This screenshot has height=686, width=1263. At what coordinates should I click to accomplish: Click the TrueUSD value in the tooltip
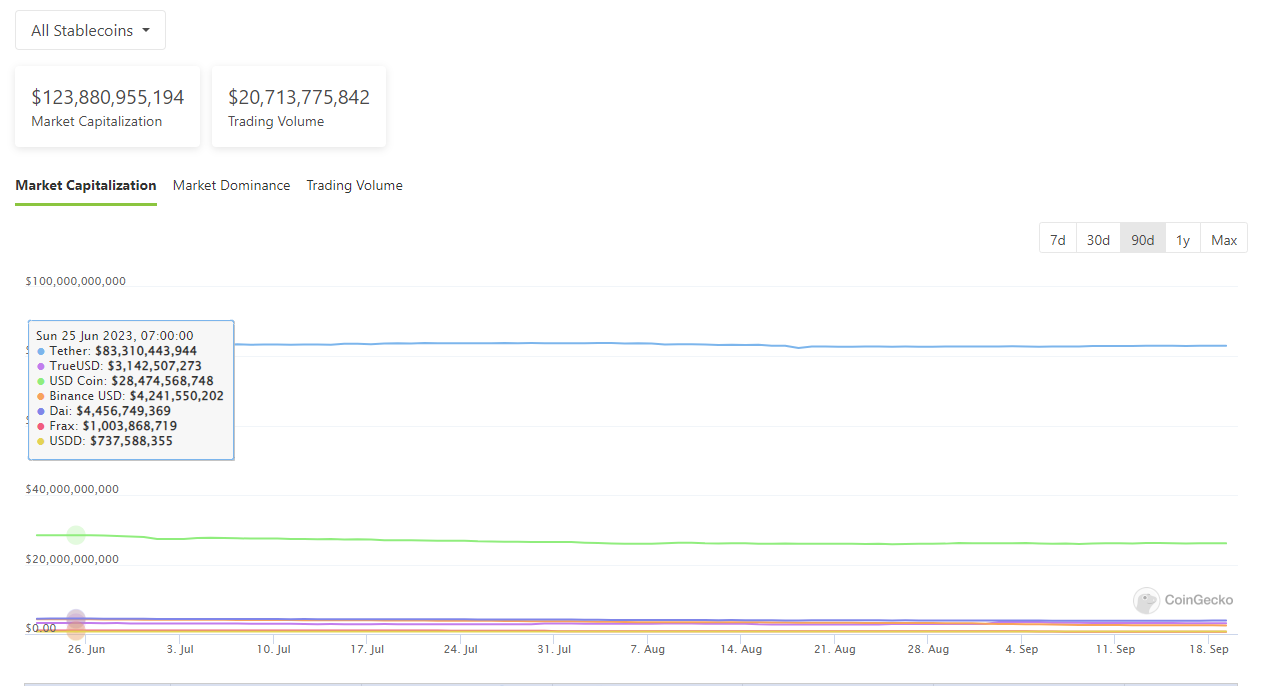pyautogui.click(x=155, y=366)
